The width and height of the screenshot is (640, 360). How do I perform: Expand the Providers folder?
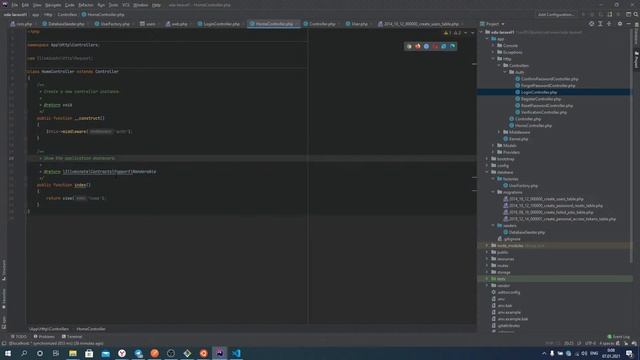click(493, 152)
